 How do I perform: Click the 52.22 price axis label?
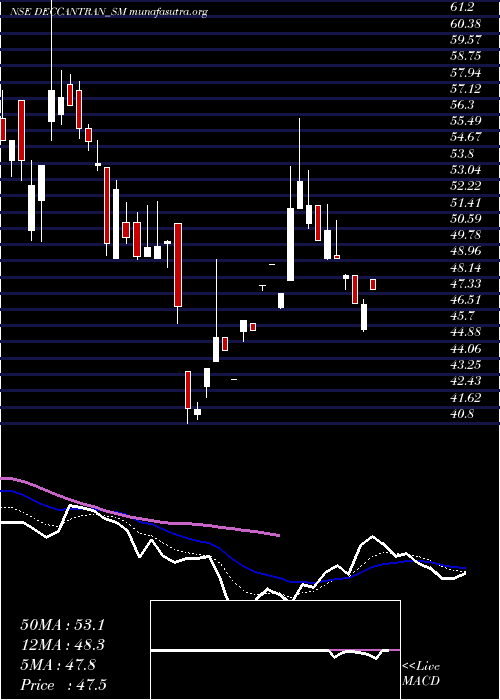click(x=466, y=186)
